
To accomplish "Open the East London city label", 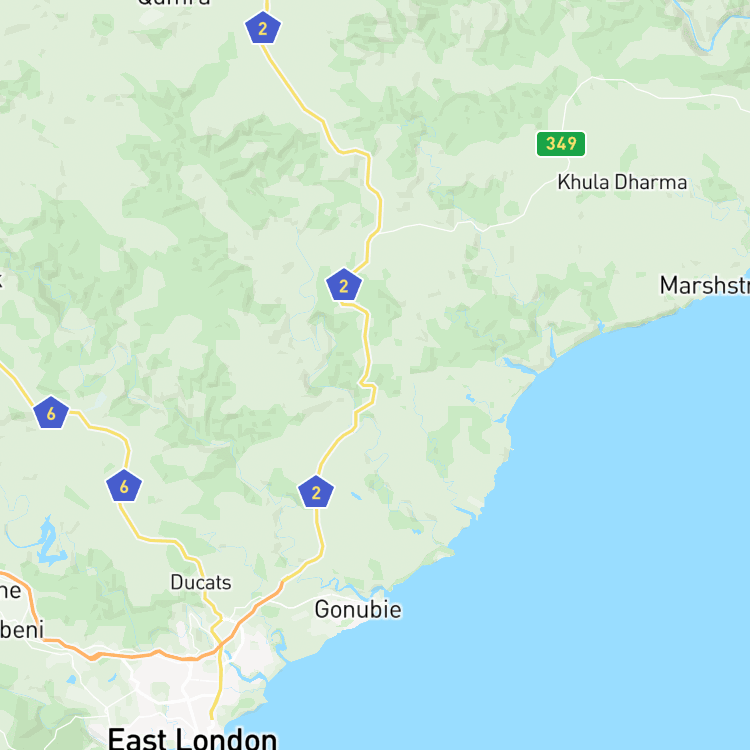I will 192,738.
